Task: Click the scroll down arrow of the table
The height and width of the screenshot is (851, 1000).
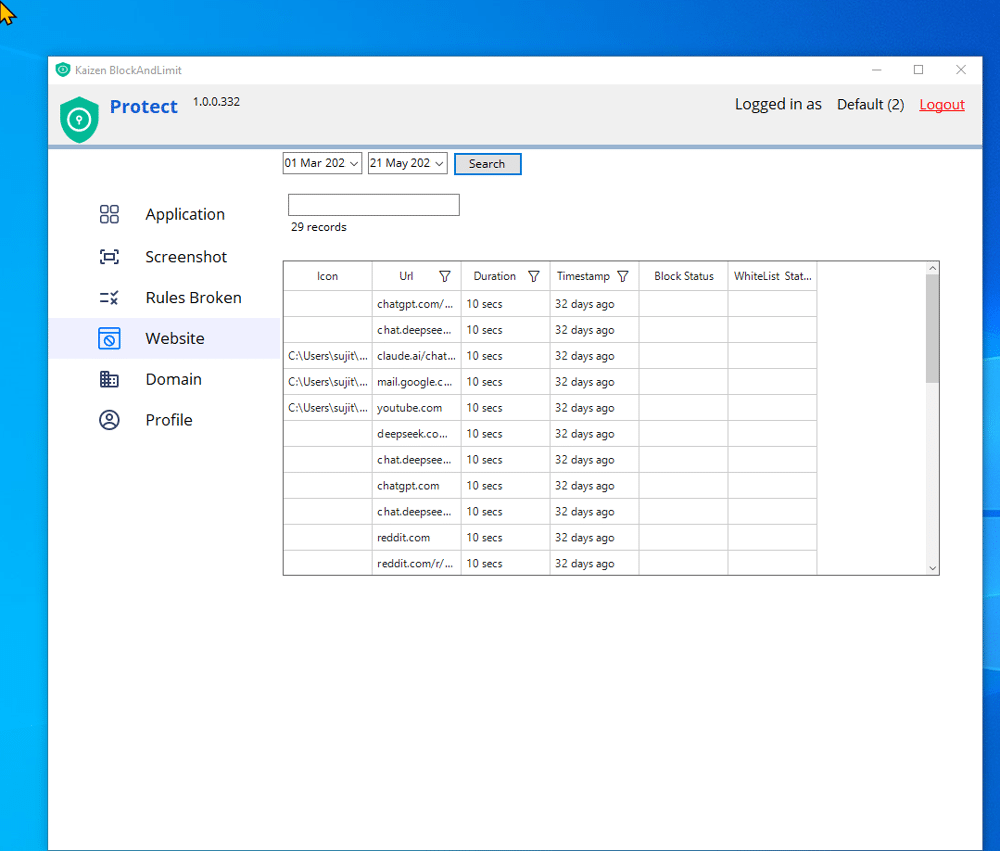Action: [x=932, y=568]
